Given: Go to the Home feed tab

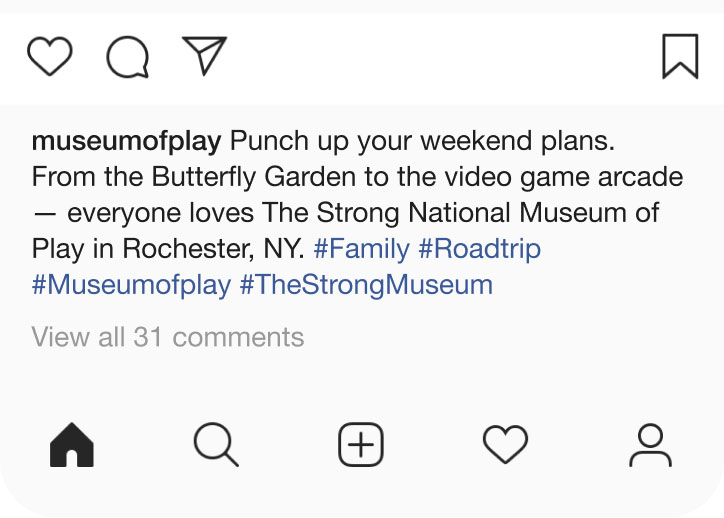Looking at the screenshot, I should 72,445.
